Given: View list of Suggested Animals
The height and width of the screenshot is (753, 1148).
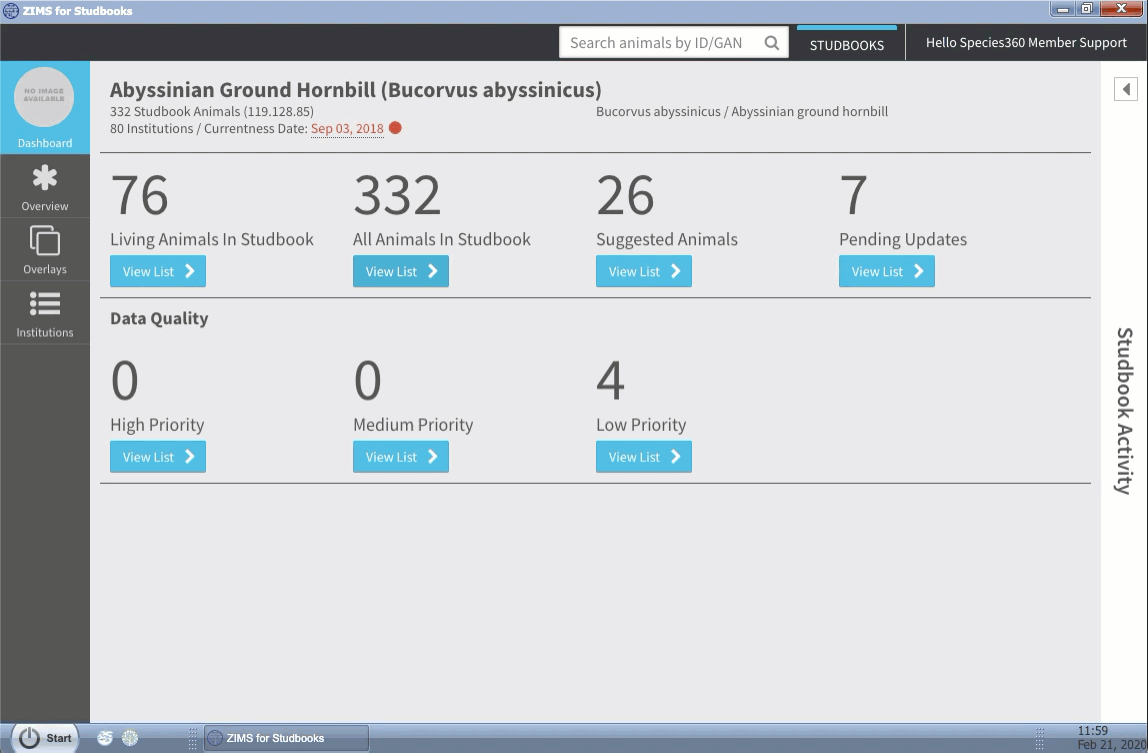Looking at the screenshot, I should 644,271.
